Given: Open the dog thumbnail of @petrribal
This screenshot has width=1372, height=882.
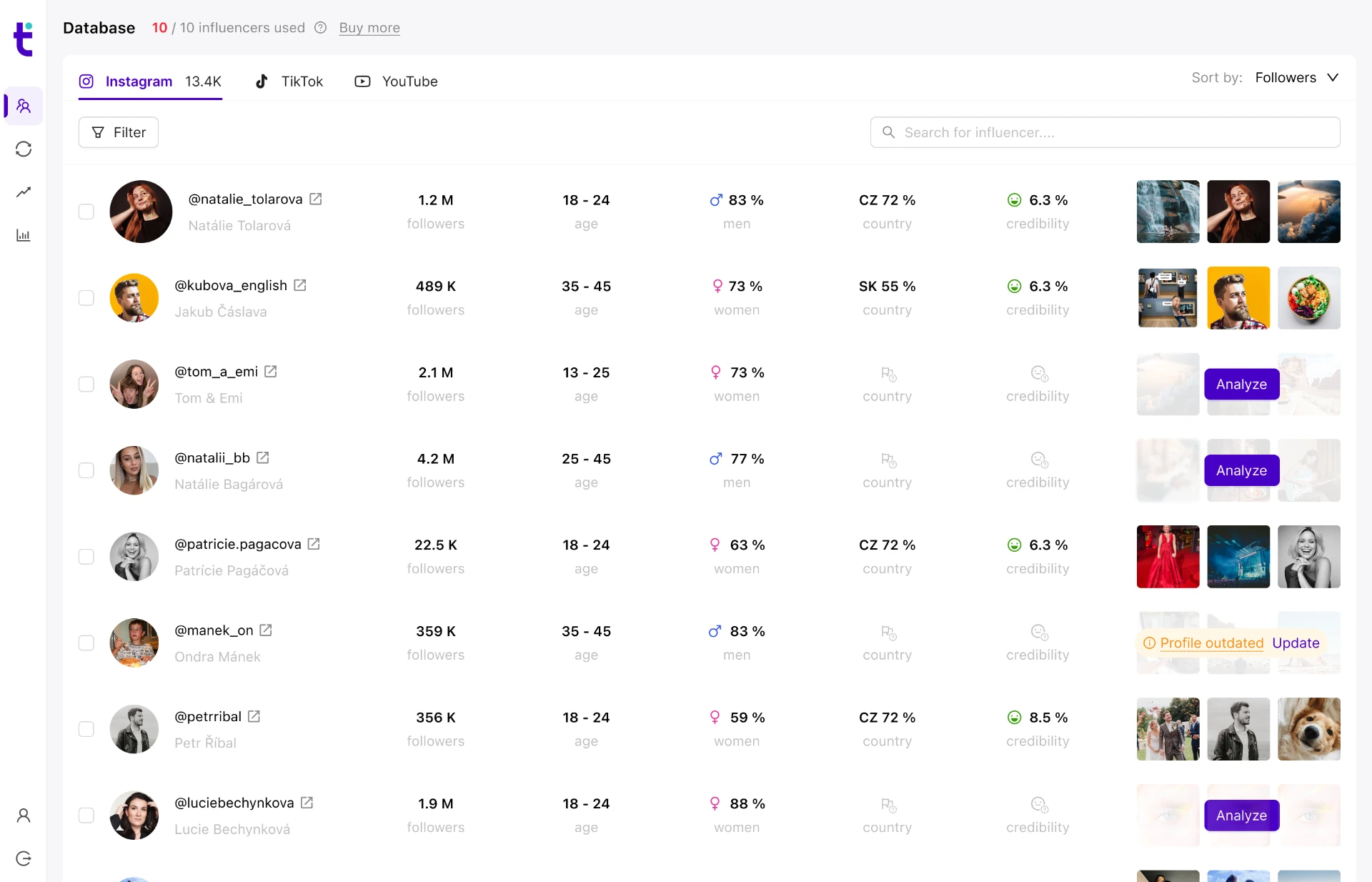Looking at the screenshot, I should 1308,729.
